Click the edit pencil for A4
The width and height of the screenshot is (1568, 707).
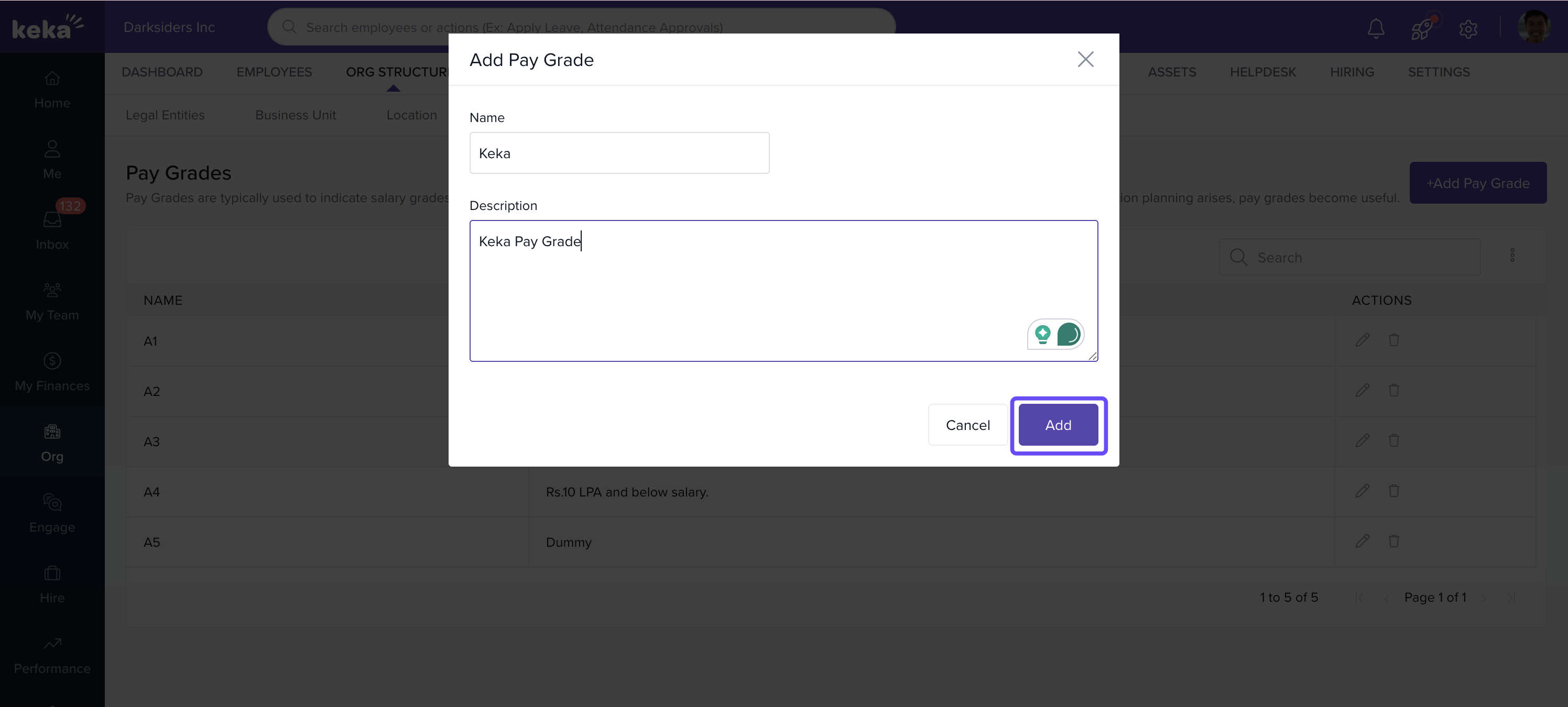pos(1362,491)
